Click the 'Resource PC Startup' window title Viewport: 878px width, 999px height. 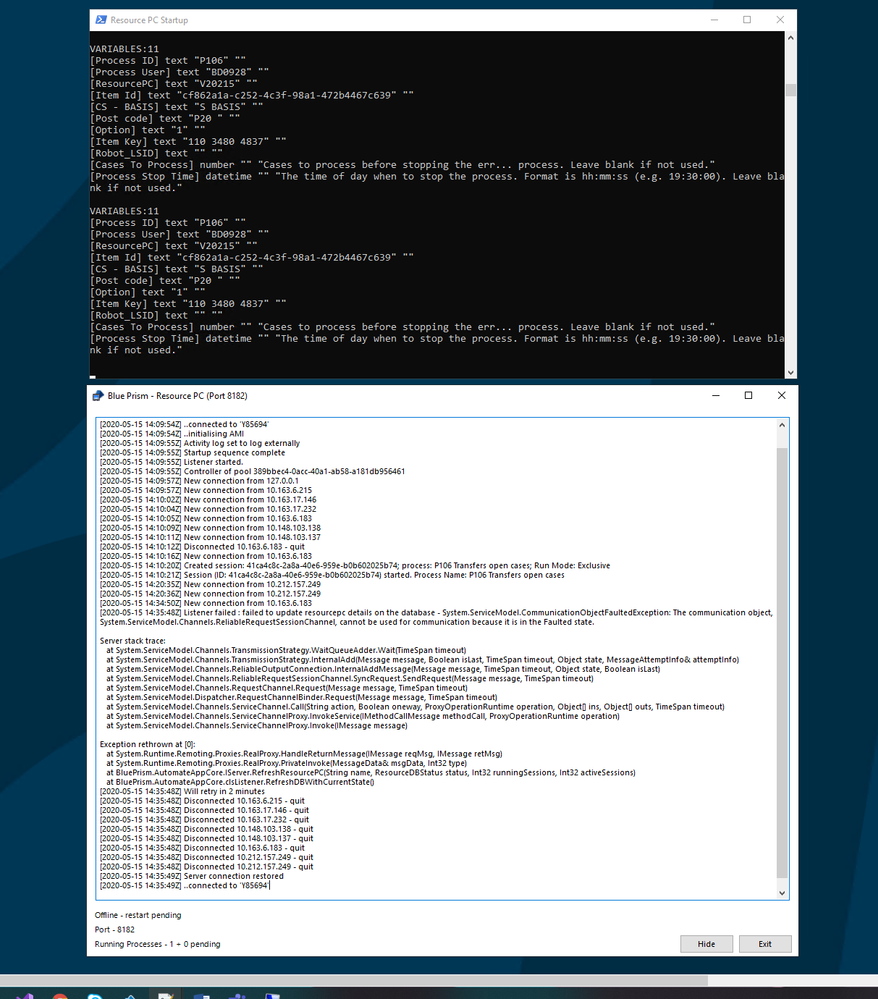point(149,20)
